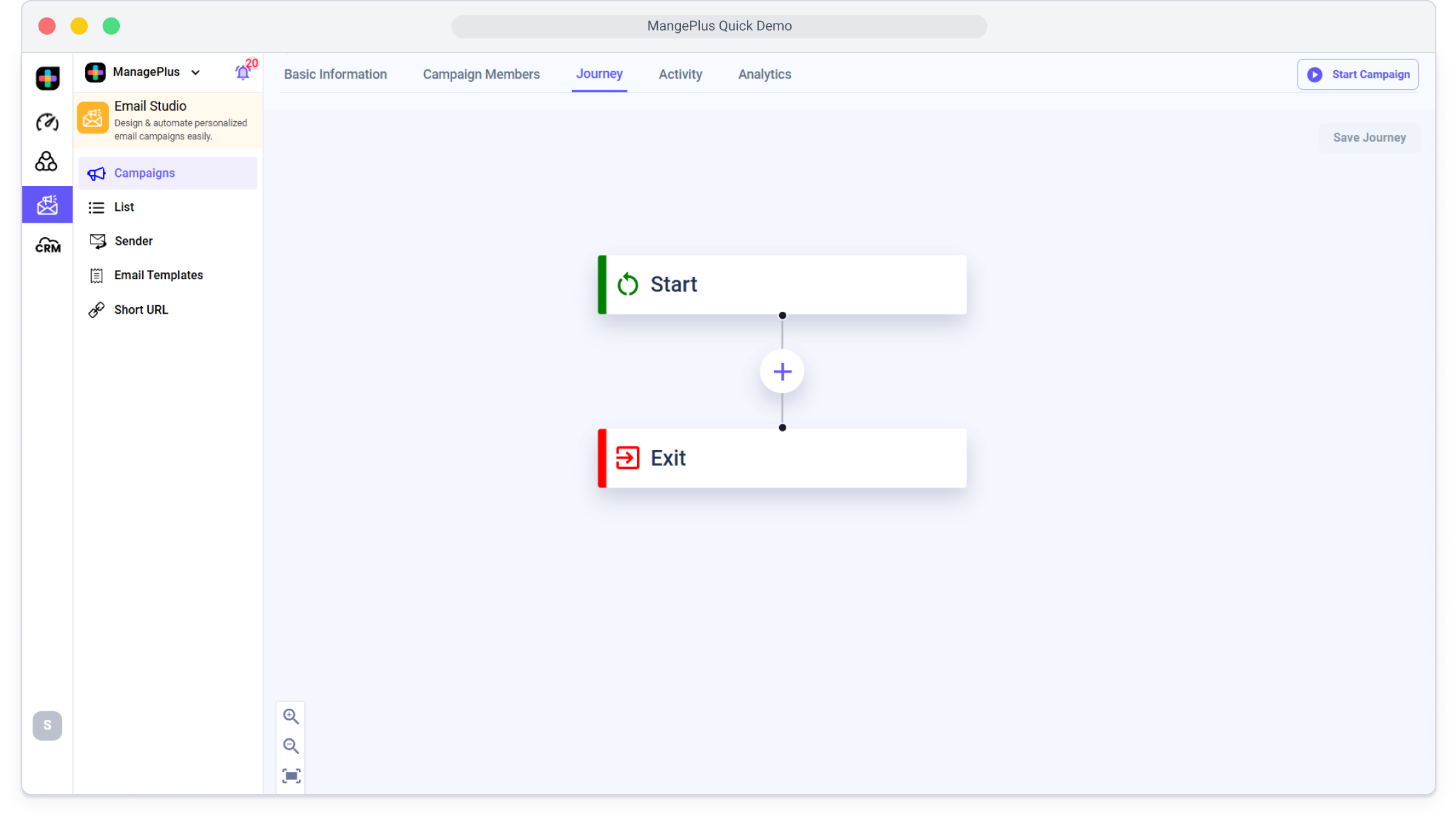The width and height of the screenshot is (1456, 820).
Task: Open the three-circles module icon in sidebar
Action: point(47,162)
